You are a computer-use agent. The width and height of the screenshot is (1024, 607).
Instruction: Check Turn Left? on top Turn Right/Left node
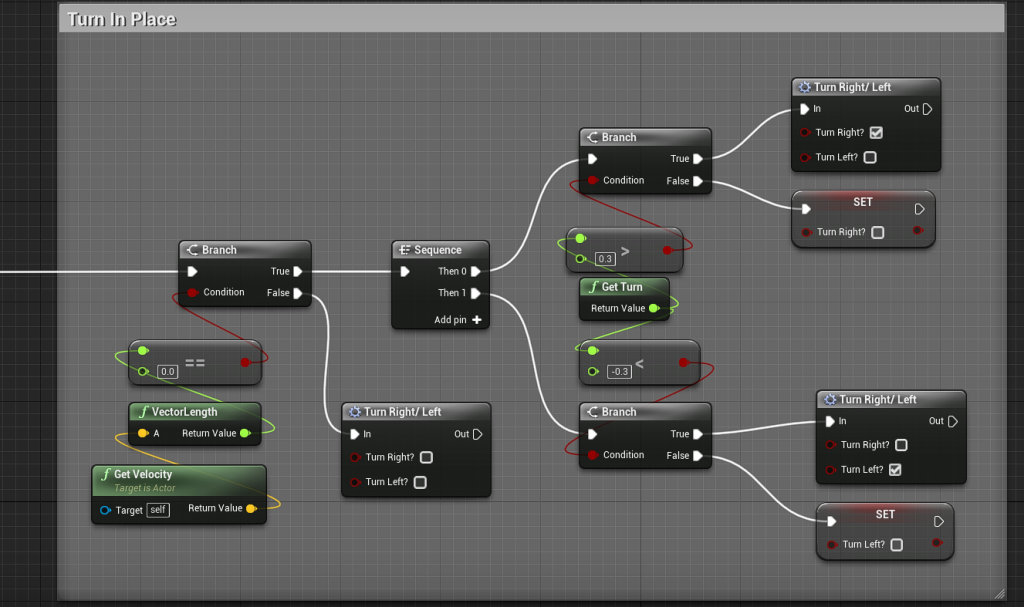[870, 157]
